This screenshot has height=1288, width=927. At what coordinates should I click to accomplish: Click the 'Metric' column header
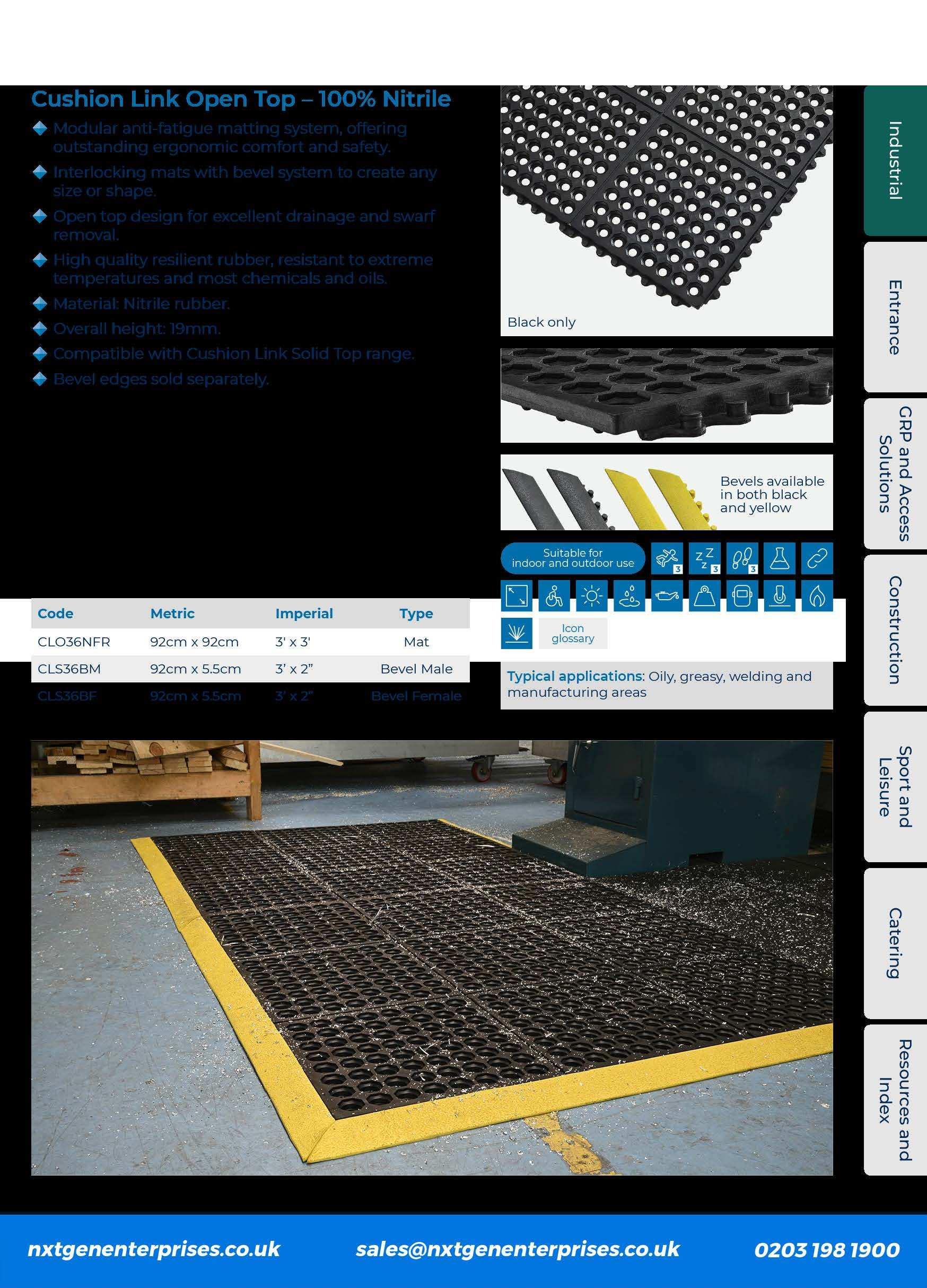(172, 614)
